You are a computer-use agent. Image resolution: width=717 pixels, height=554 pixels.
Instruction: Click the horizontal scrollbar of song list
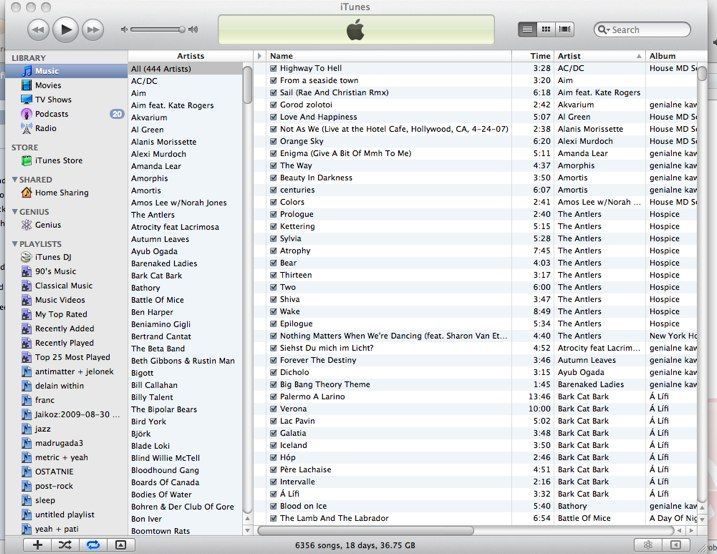point(366,530)
